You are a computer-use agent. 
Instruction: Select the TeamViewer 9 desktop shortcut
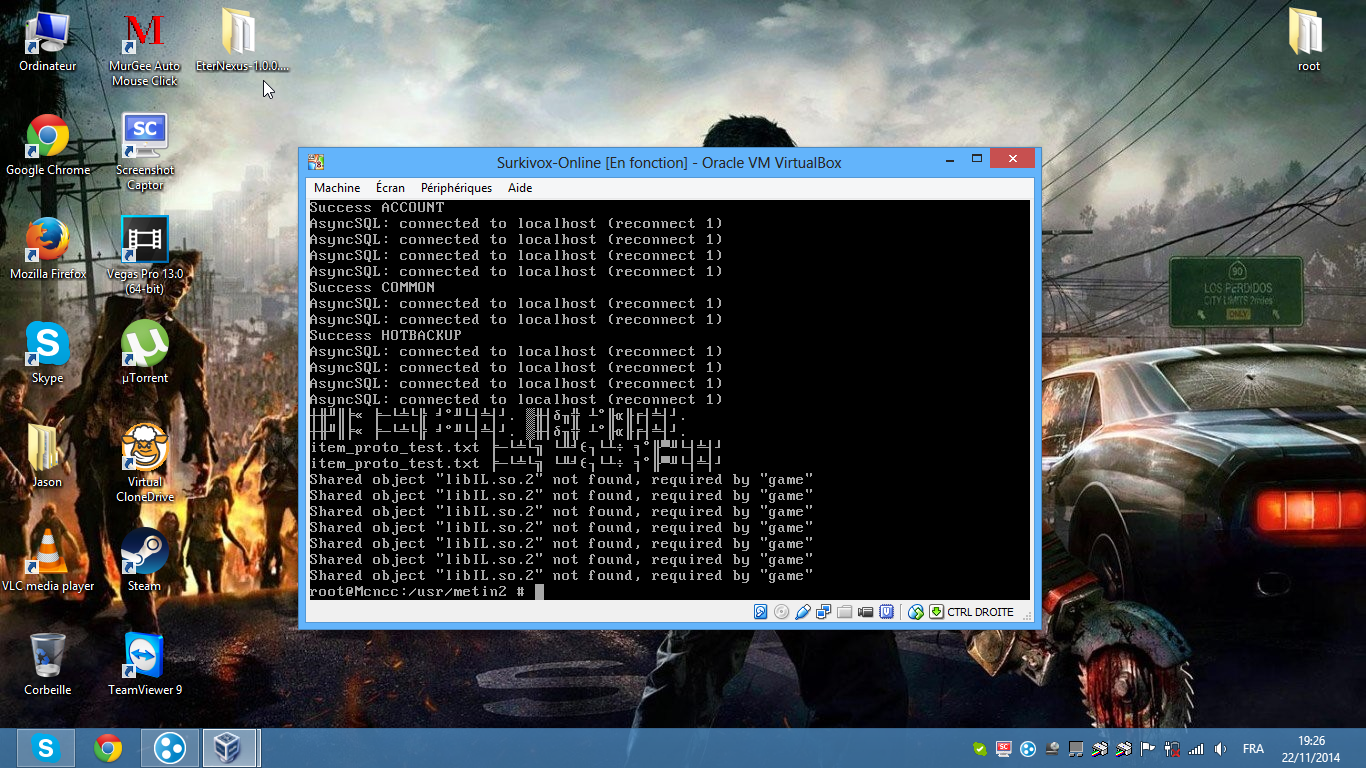[x=145, y=665]
